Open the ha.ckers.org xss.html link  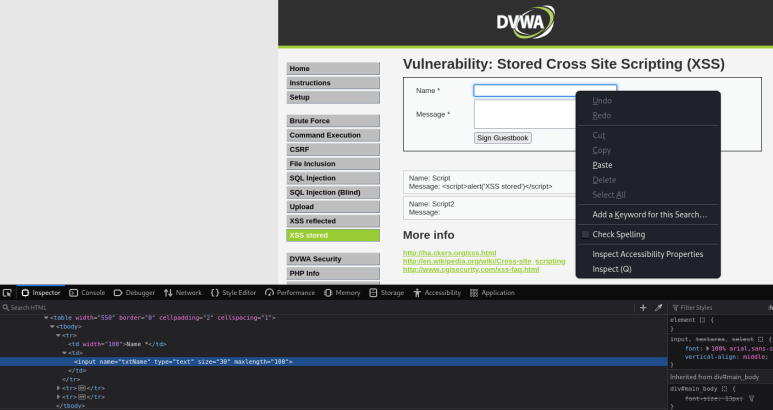[x=450, y=253]
